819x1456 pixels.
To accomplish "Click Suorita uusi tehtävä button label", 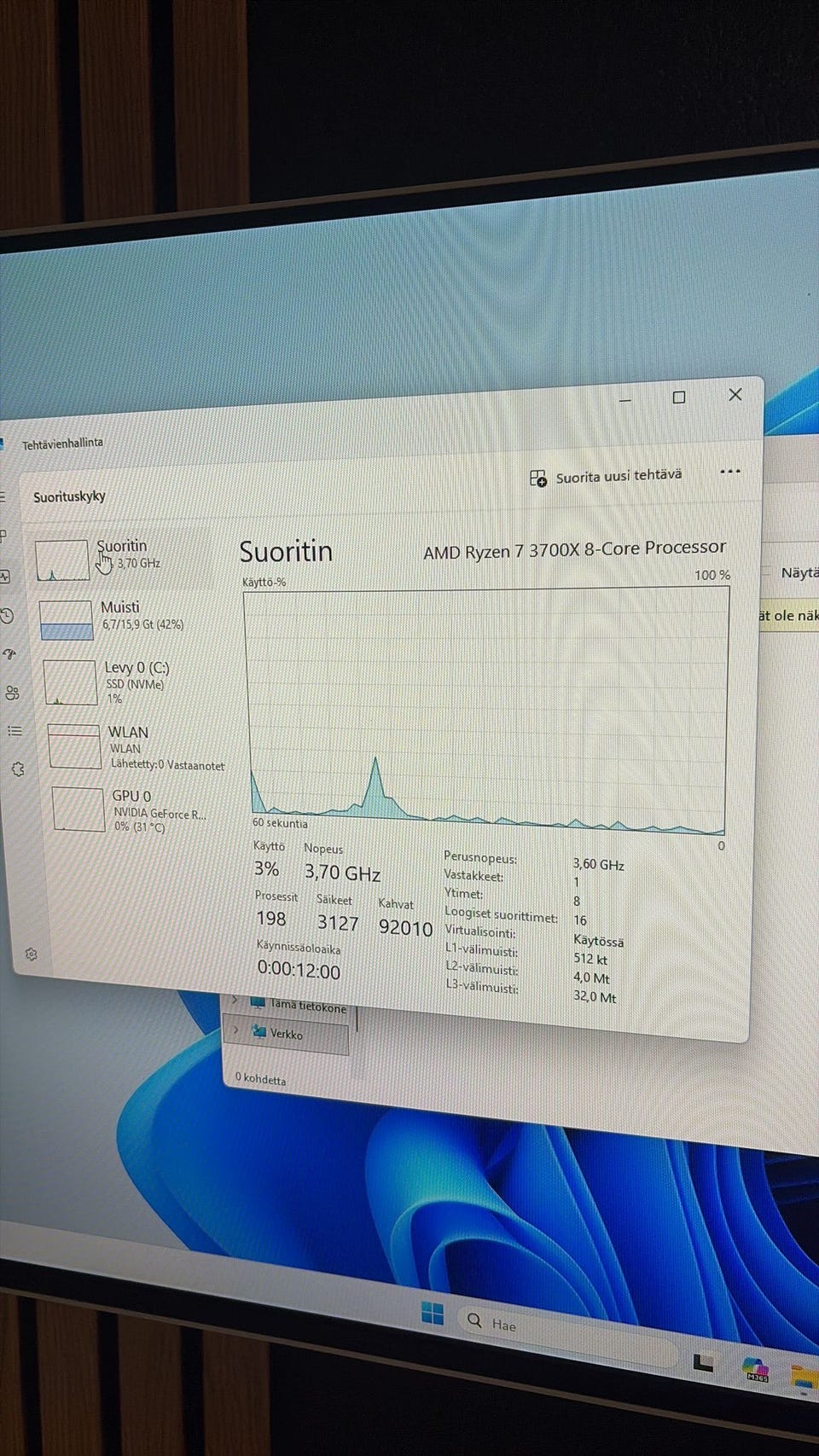I will coord(619,476).
